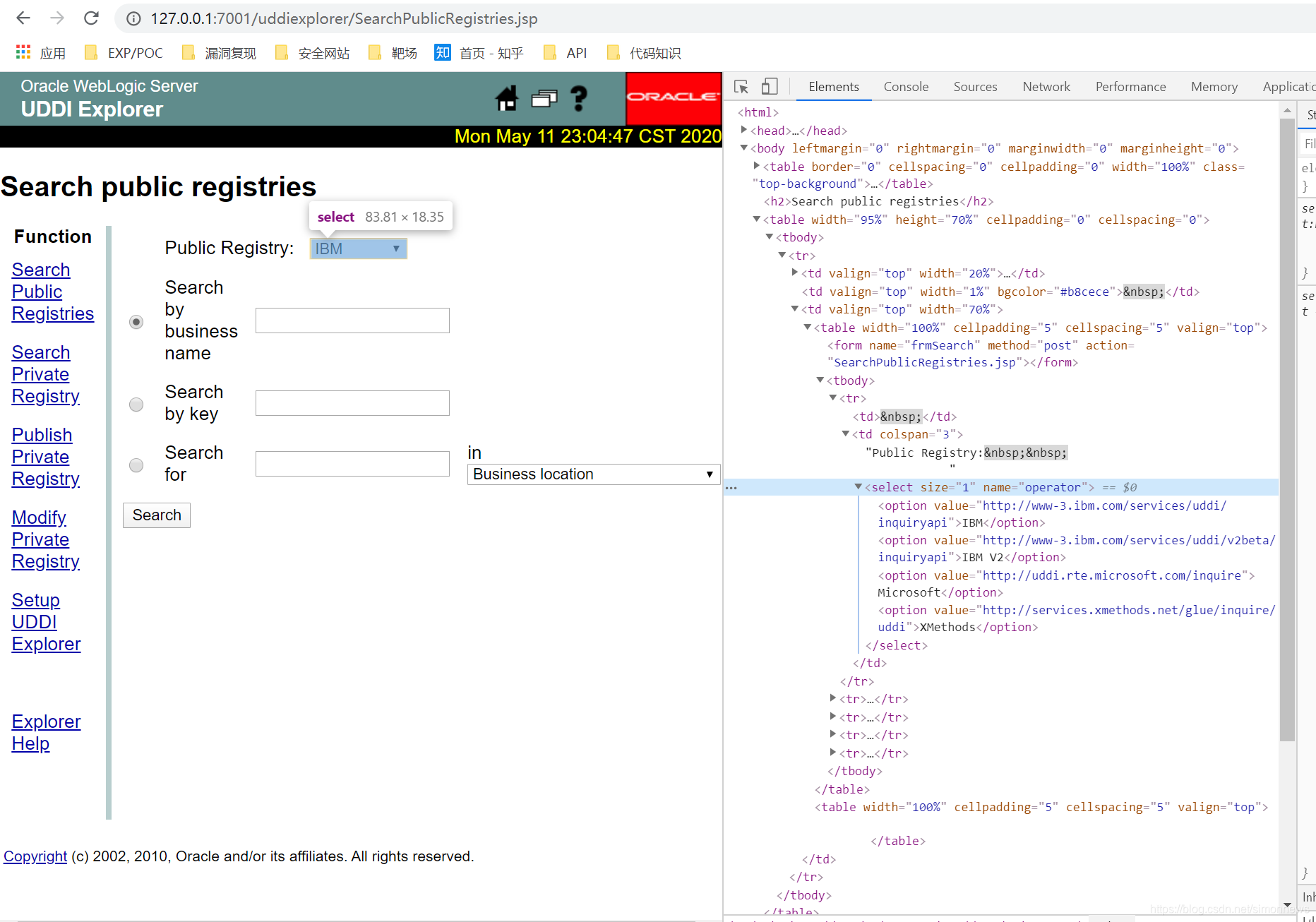Open help question mark icon
The width and height of the screenshot is (1316, 922).
[x=579, y=98]
